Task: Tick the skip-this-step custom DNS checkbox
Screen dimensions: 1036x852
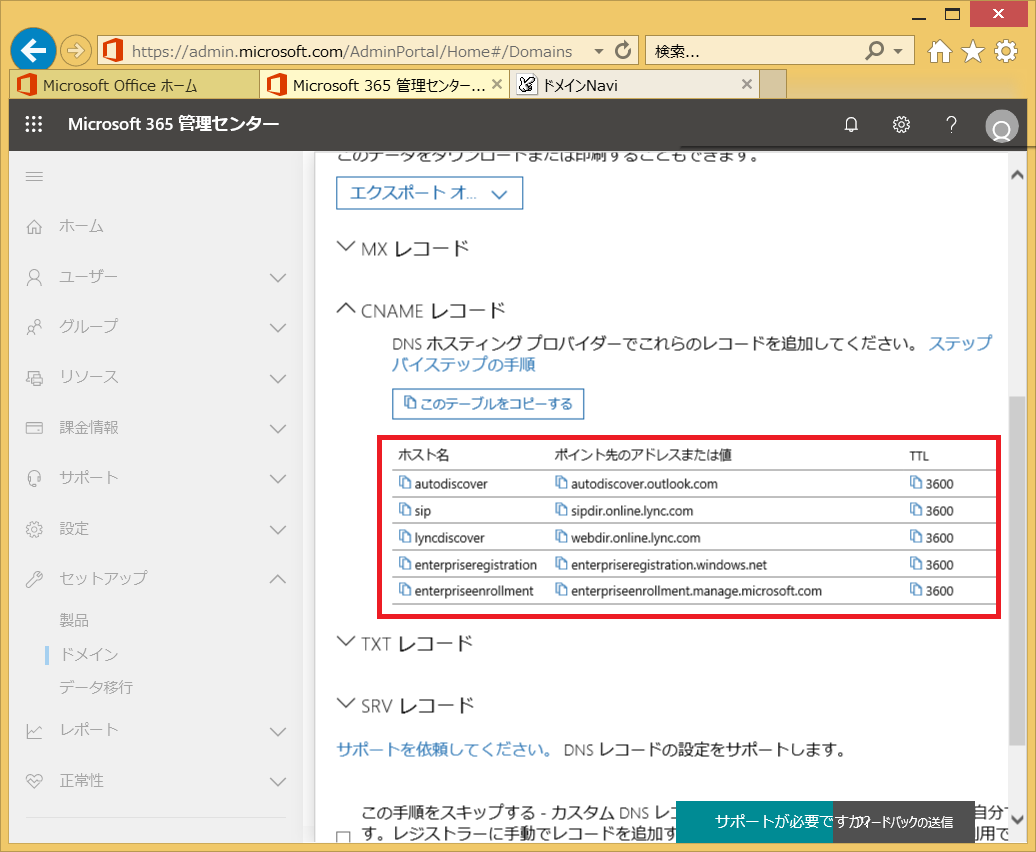Action: (343, 837)
